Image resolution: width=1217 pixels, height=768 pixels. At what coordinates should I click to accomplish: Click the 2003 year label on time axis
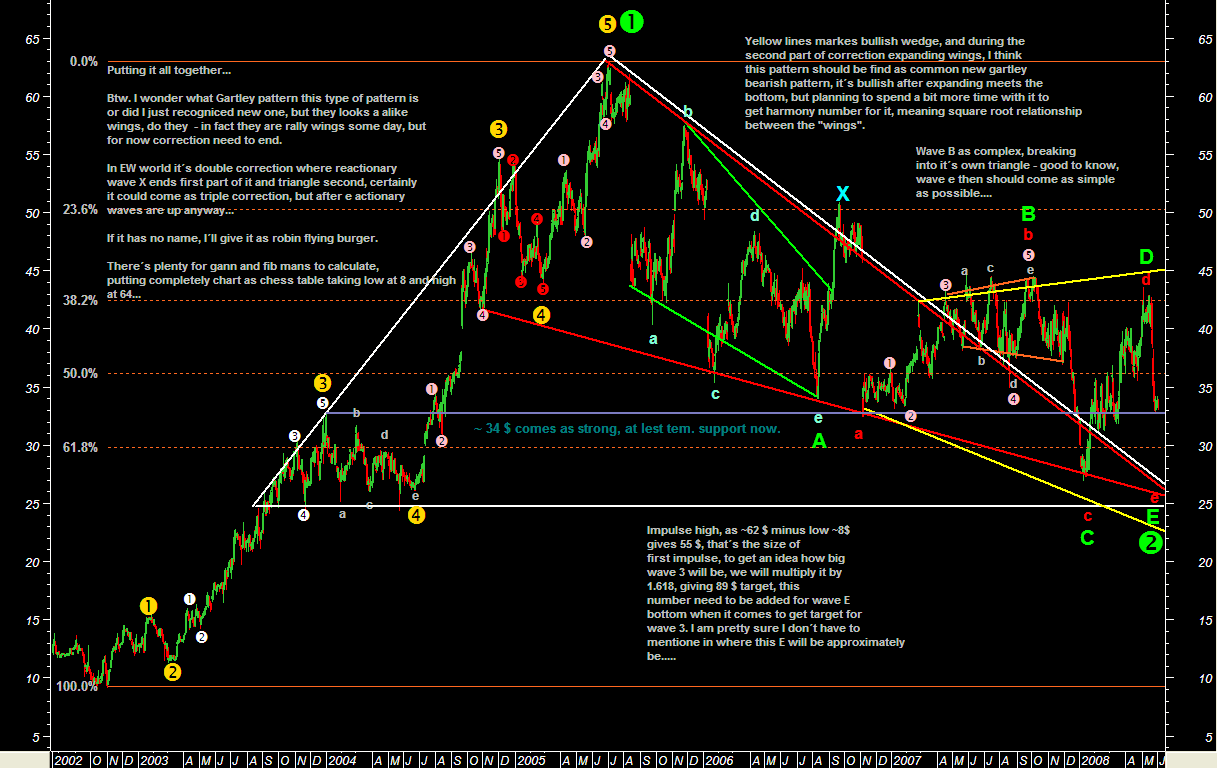tap(153, 760)
